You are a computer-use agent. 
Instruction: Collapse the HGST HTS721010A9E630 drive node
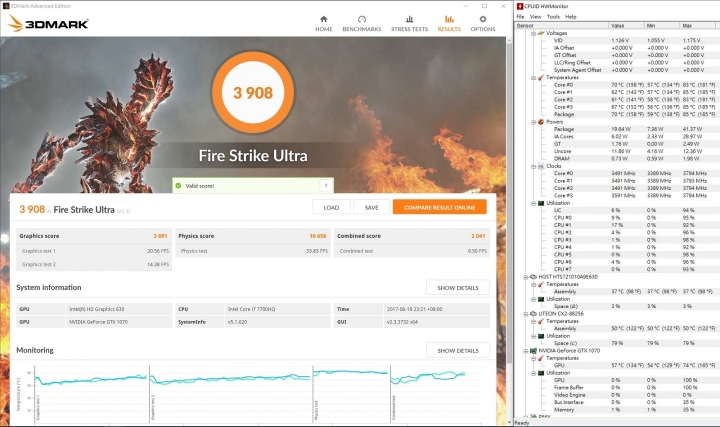coord(526,277)
